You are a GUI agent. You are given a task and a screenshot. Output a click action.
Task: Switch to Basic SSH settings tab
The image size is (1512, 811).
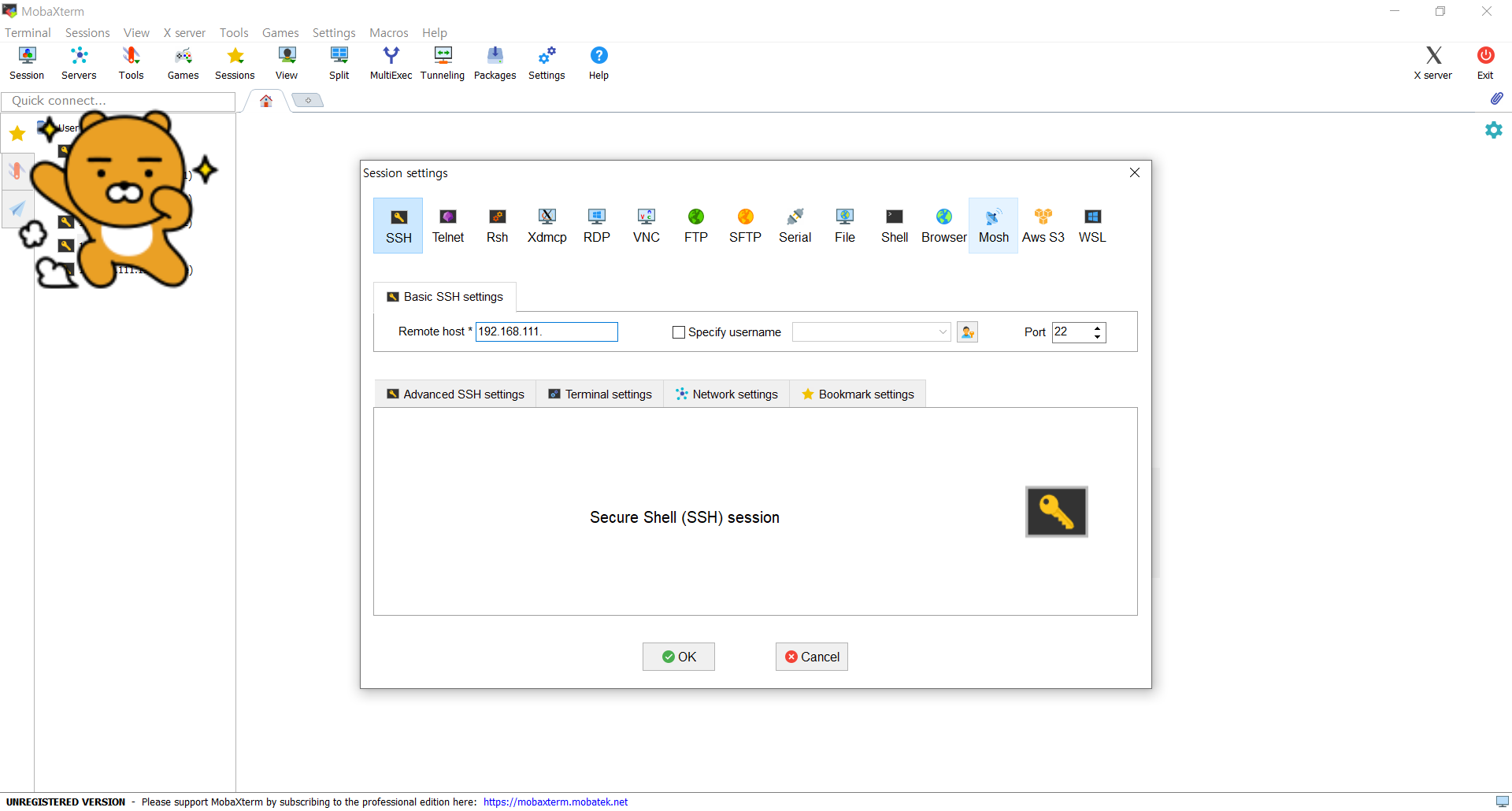pos(445,297)
